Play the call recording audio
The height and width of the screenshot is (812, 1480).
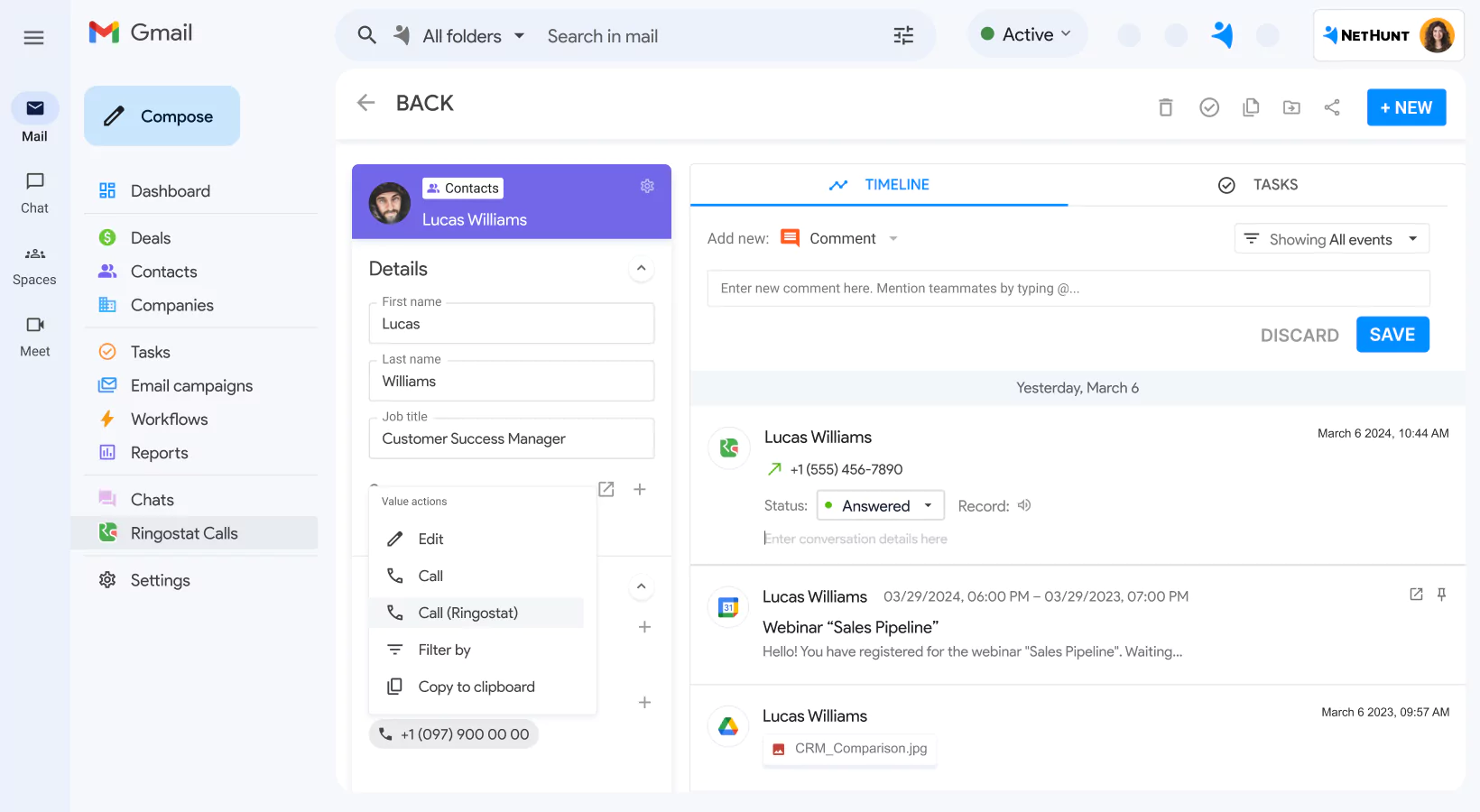pyautogui.click(x=1023, y=505)
